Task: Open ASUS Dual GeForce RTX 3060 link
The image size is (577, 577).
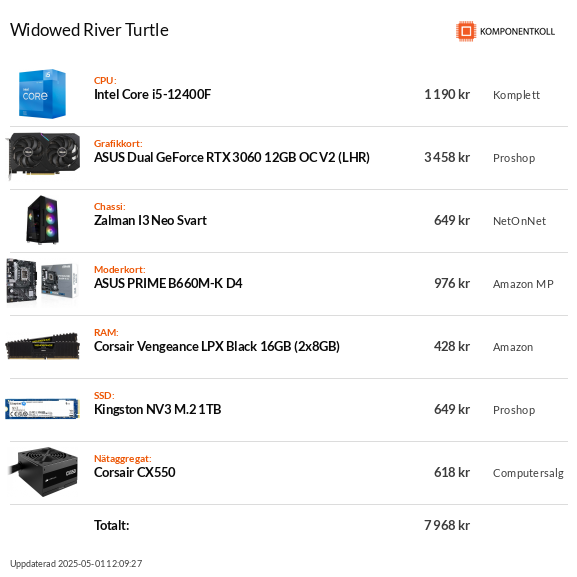Action: click(232, 157)
